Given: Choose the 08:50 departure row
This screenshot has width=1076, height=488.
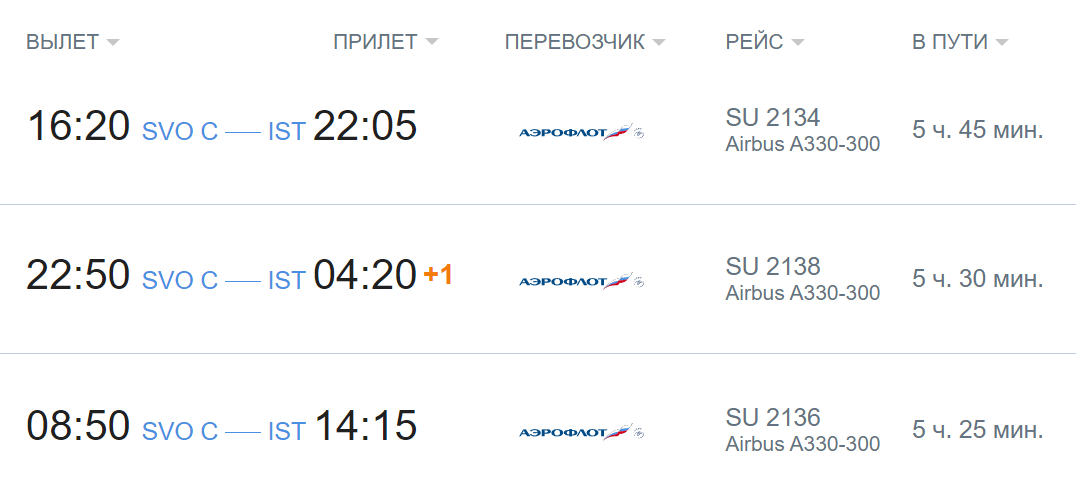Looking at the screenshot, I should click(x=538, y=426).
